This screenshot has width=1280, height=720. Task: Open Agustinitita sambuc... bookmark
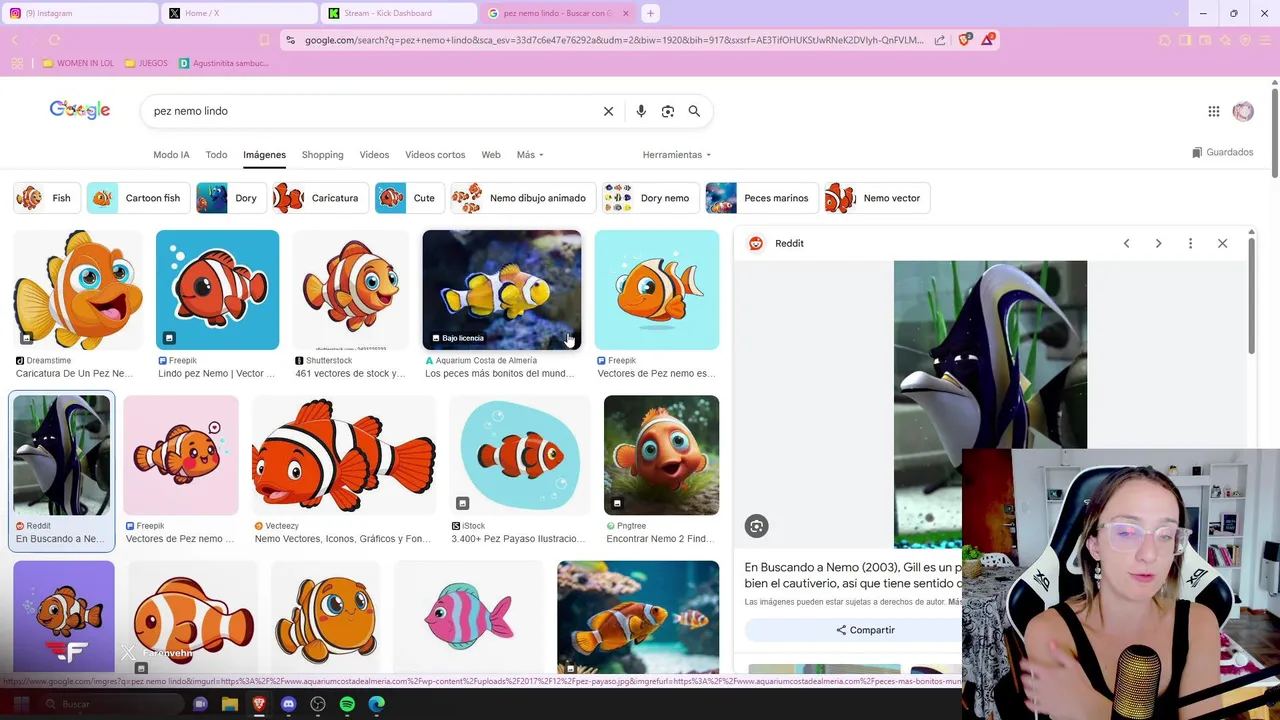(x=224, y=63)
